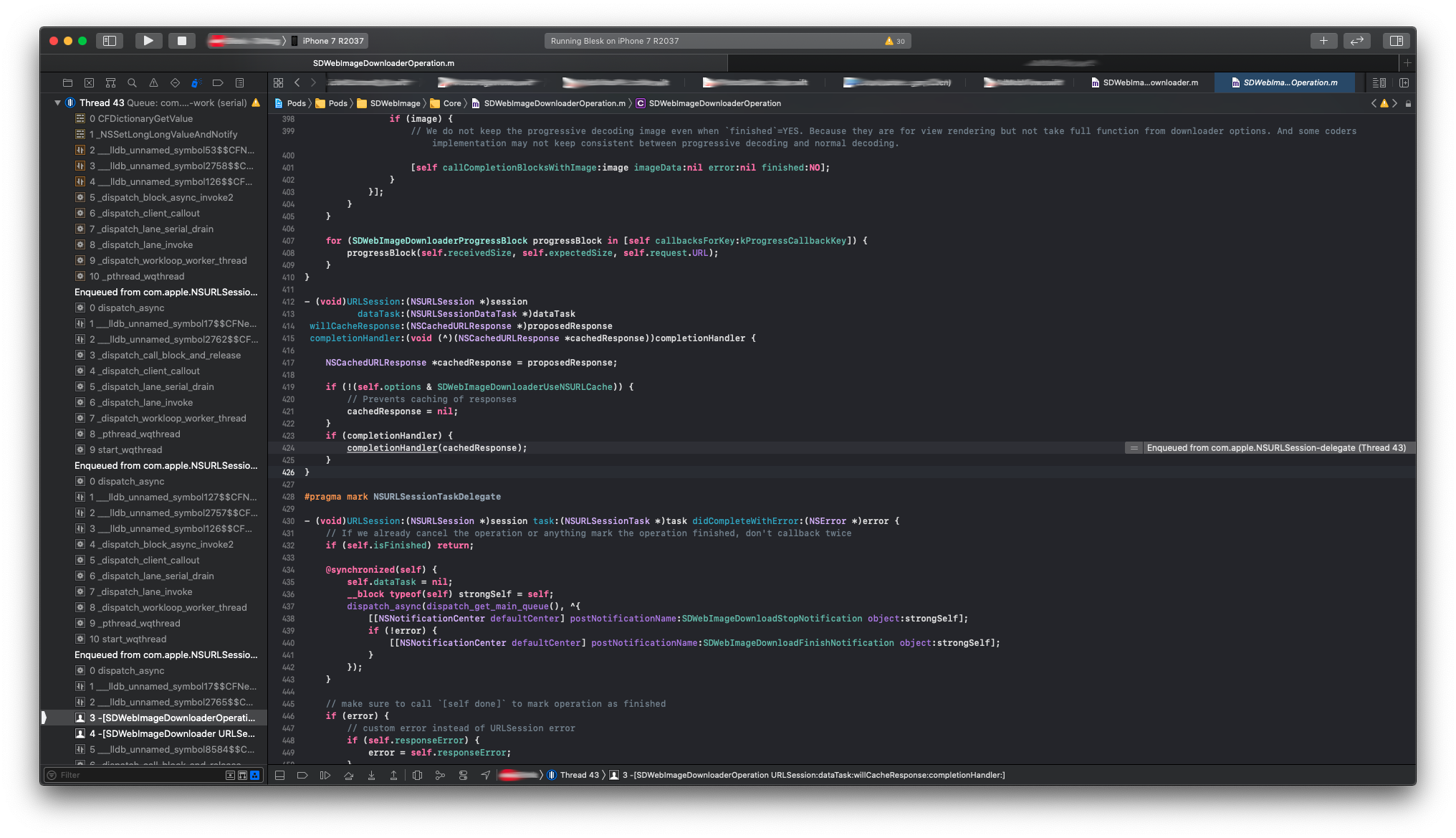Image resolution: width=1456 pixels, height=838 pixels.
Task: Switch to the SDWebImageDownloader.m tab
Action: (1144, 82)
